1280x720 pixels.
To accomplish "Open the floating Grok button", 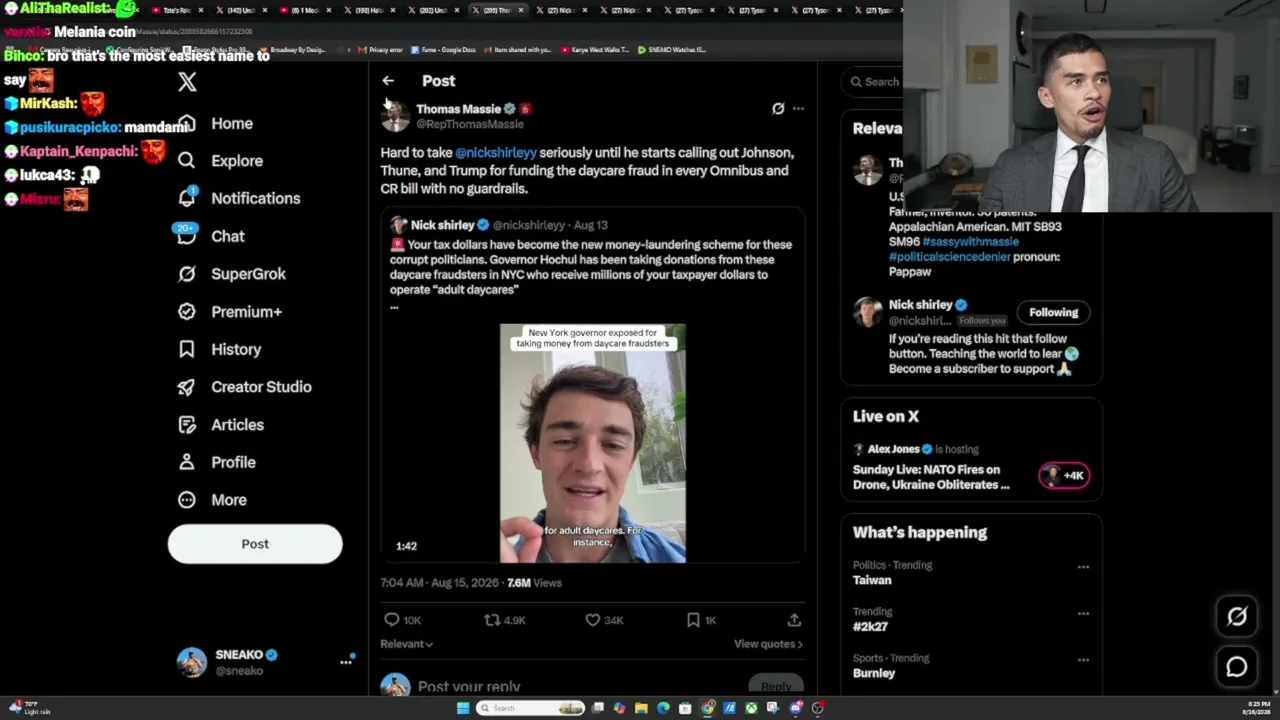I will pos(1237,617).
